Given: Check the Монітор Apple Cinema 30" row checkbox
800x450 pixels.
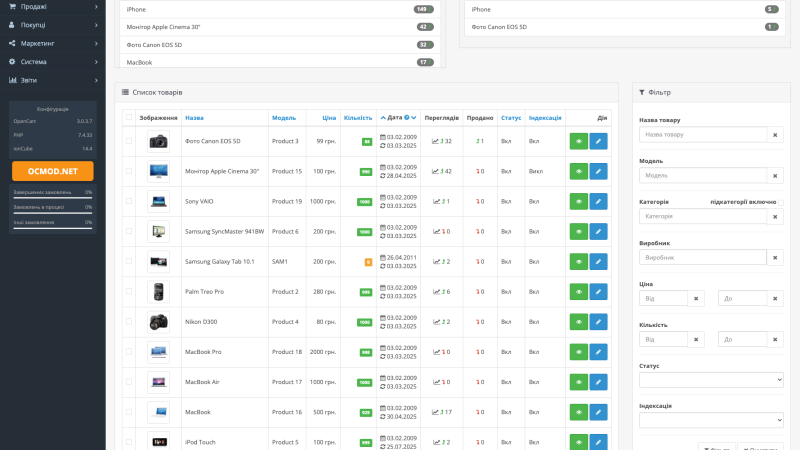Looking at the screenshot, I should (x=129, y=171).
